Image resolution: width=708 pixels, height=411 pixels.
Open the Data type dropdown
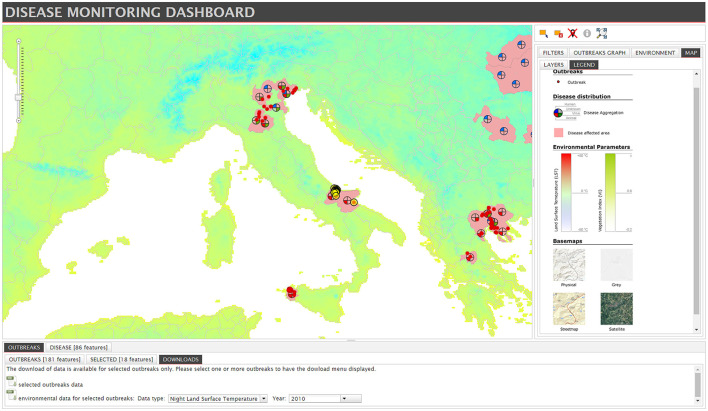[218, 399]
